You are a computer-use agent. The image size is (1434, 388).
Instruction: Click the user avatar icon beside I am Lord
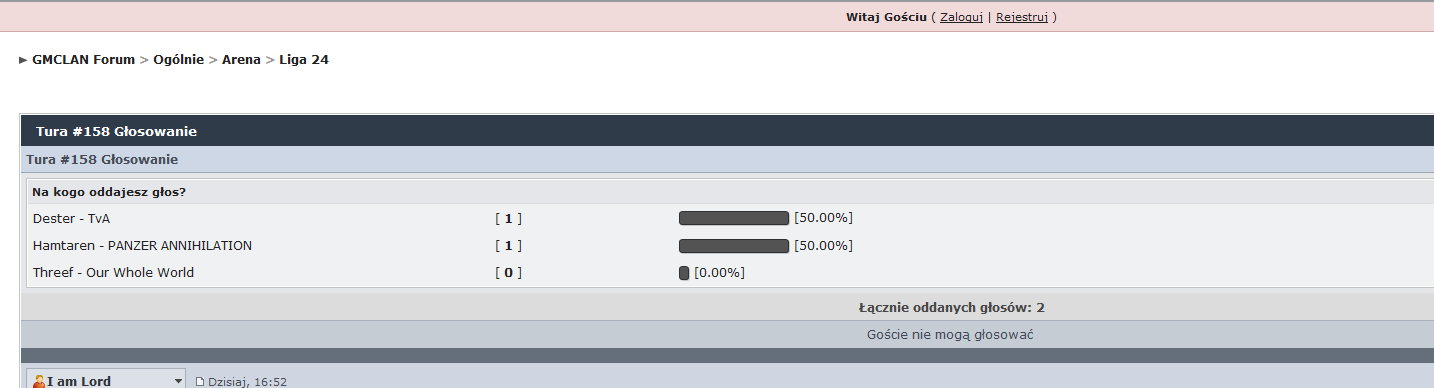pyautogui.click(x=39, y=381)
